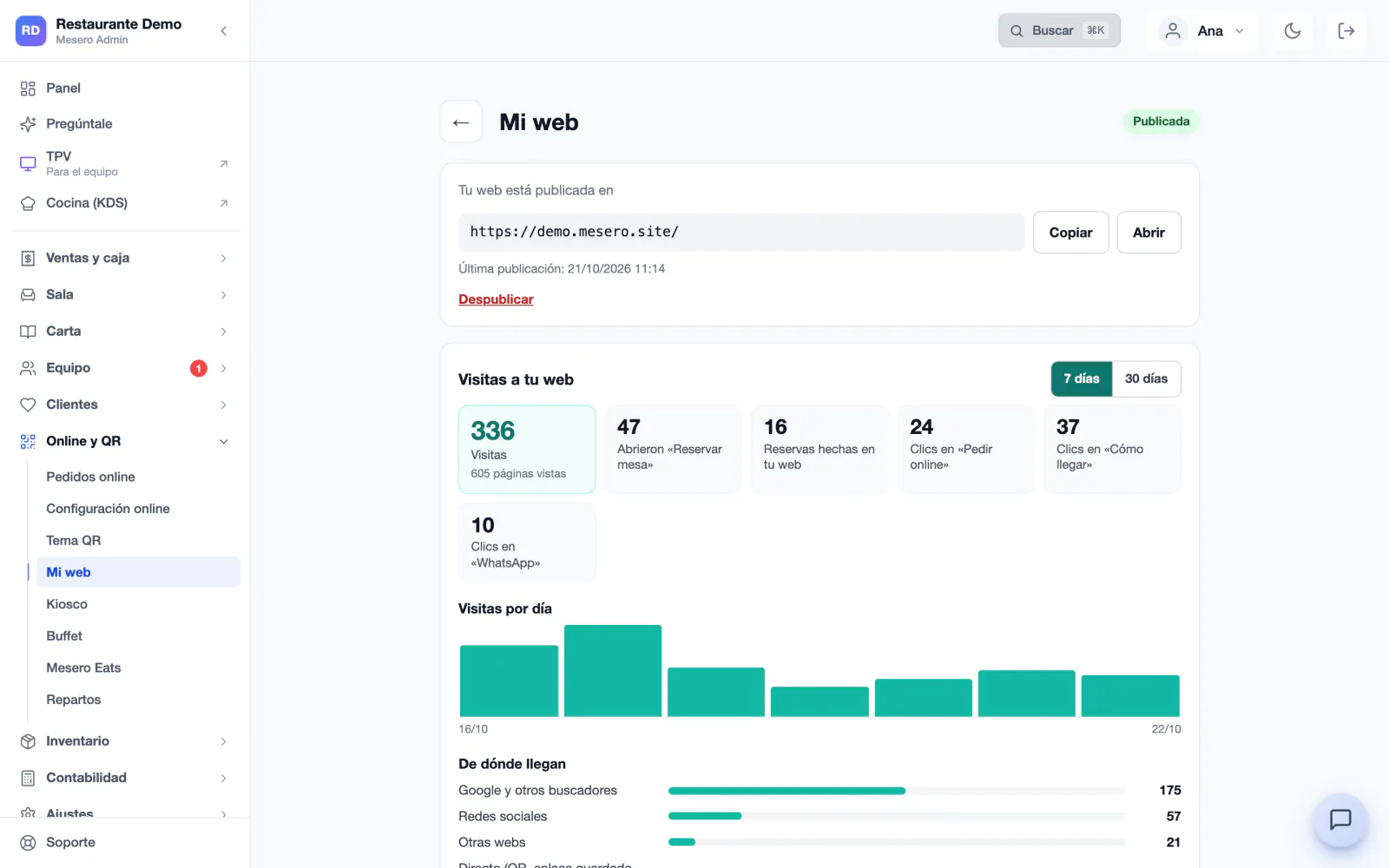
Task: Open Mesero Eats submenu item
Action: (x=137, y=667)
